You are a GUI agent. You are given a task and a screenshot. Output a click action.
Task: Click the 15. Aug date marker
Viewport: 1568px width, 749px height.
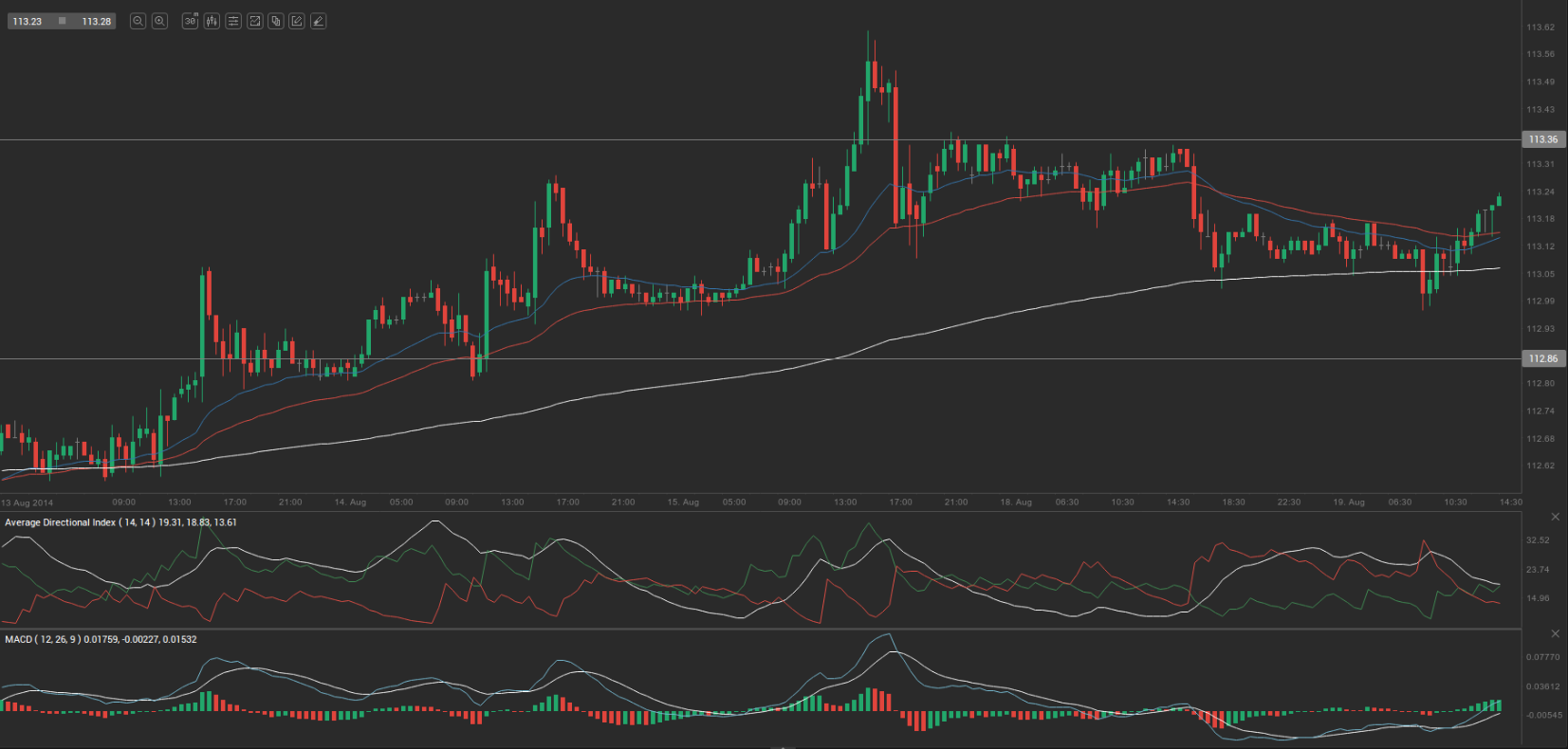click(683, 502)
